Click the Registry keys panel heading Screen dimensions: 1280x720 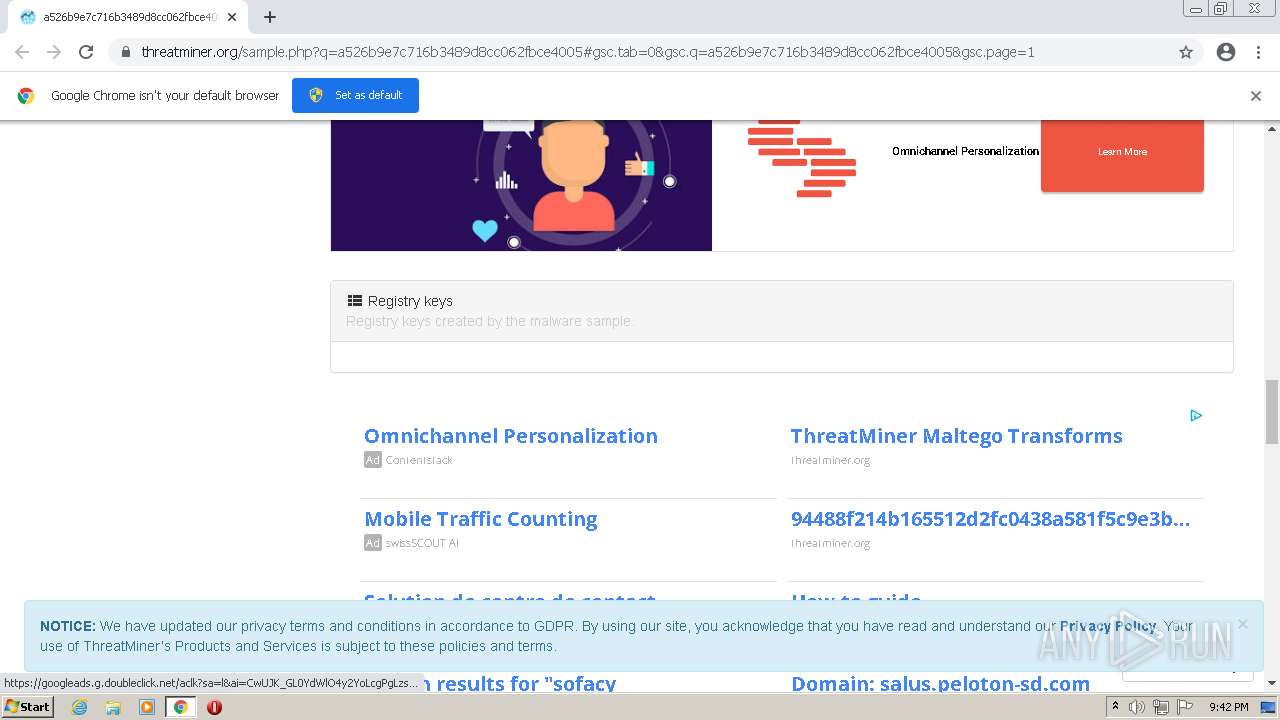[410, 301]
